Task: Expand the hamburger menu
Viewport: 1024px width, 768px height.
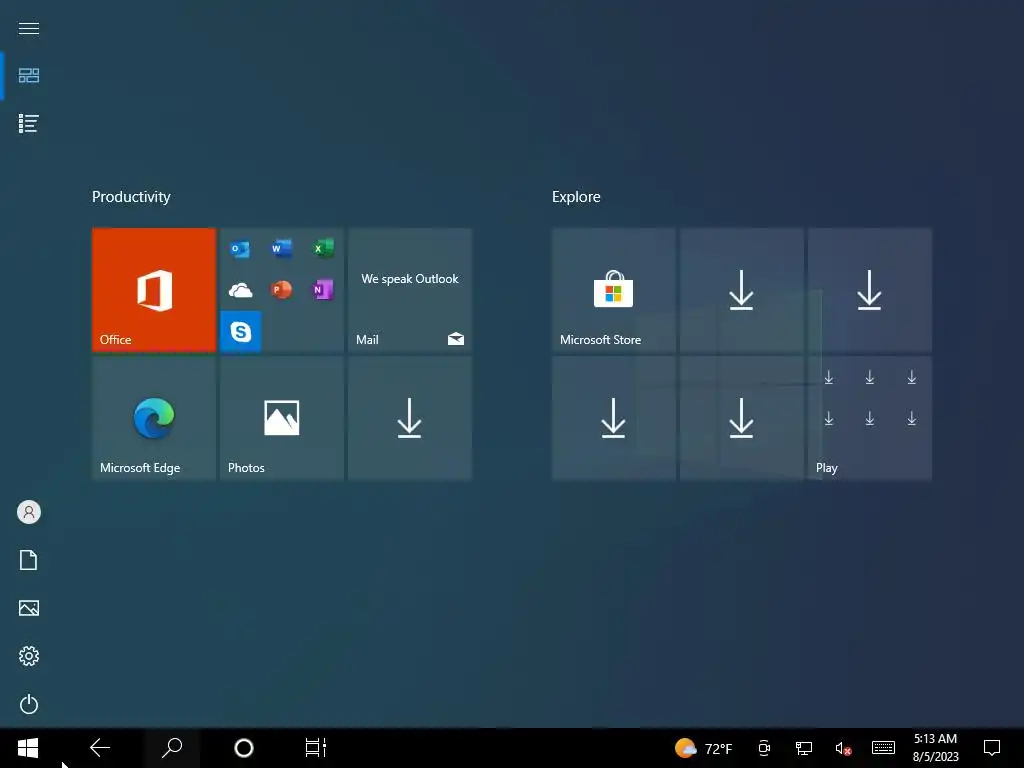Action: coord(29,28)
